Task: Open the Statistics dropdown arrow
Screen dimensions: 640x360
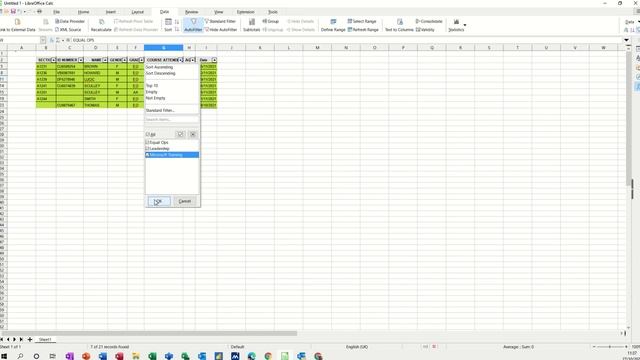Action: pyautogui.click(x=465, y=25)
